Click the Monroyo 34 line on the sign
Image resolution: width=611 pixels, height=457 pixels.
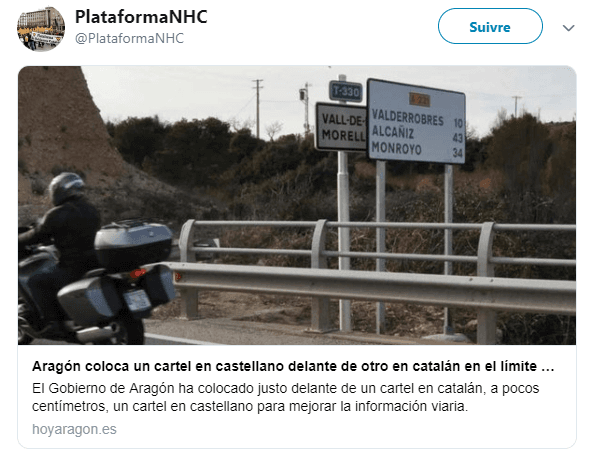[417, 150]
